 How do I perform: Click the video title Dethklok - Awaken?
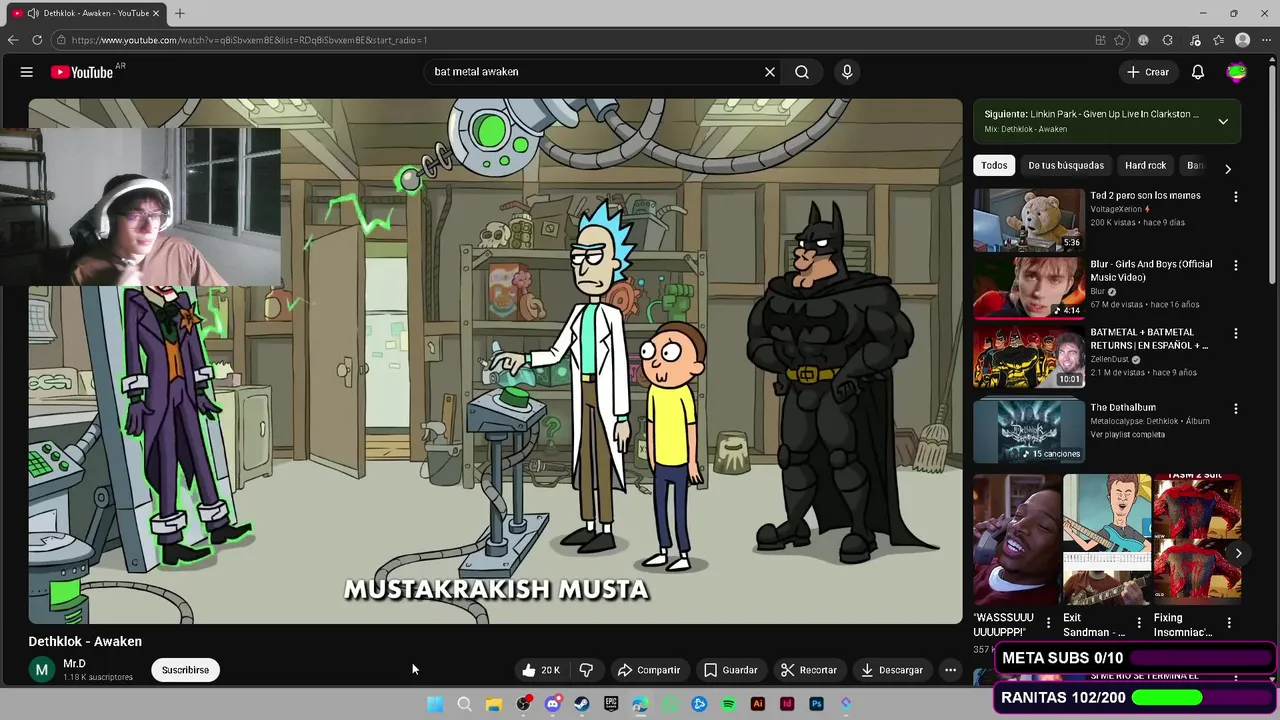point(85,642)
